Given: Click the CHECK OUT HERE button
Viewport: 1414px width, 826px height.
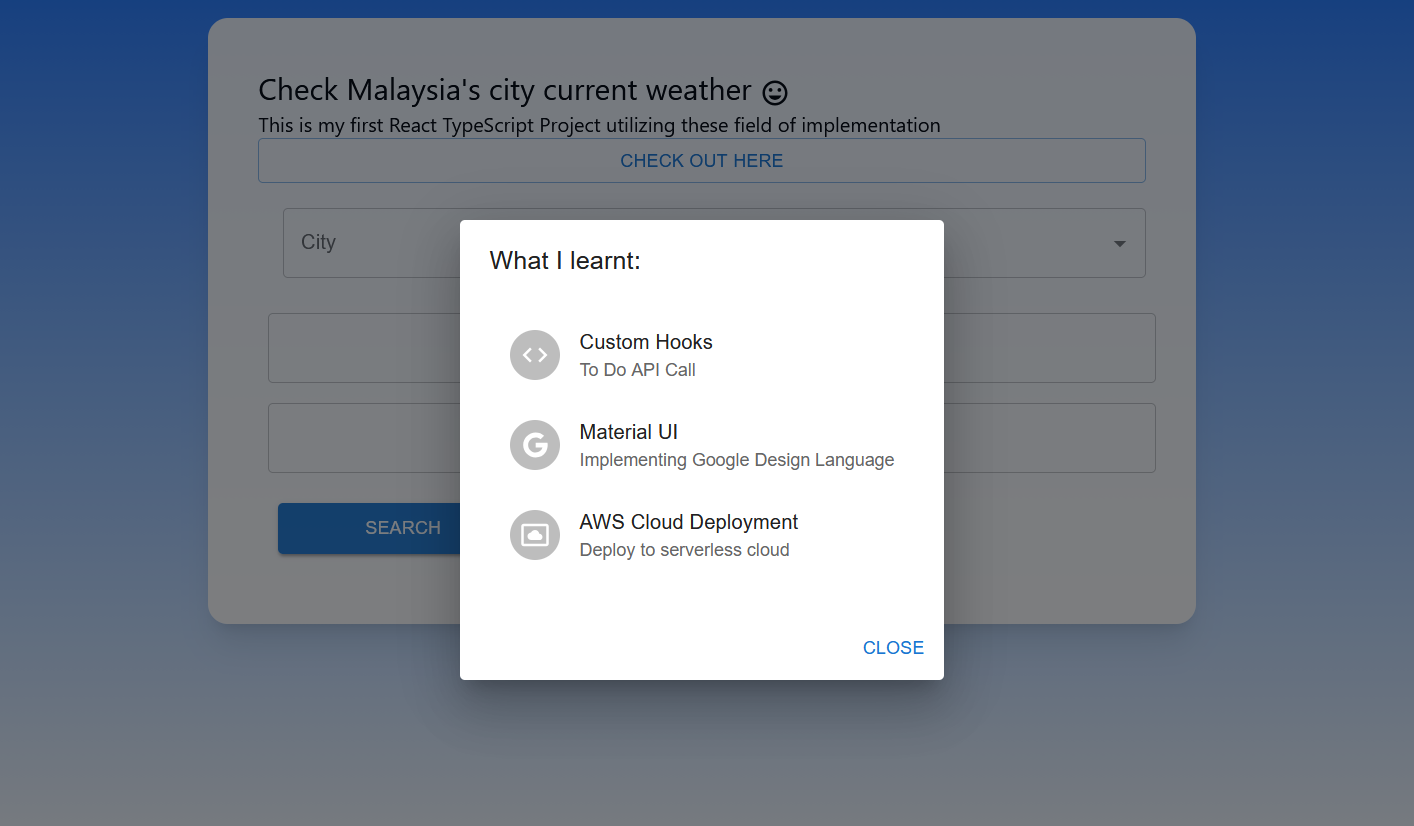Looking at the screenshot, I should pos(702,160).
